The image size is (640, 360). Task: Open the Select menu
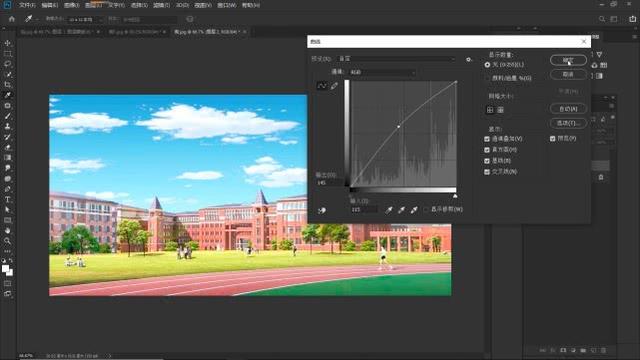(139, 5)
